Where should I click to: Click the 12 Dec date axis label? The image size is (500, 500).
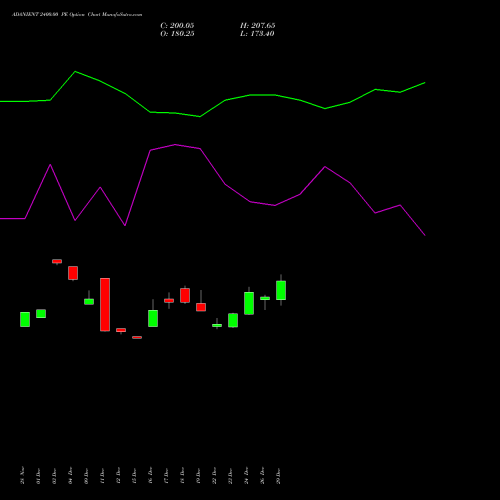pos(118,476)
